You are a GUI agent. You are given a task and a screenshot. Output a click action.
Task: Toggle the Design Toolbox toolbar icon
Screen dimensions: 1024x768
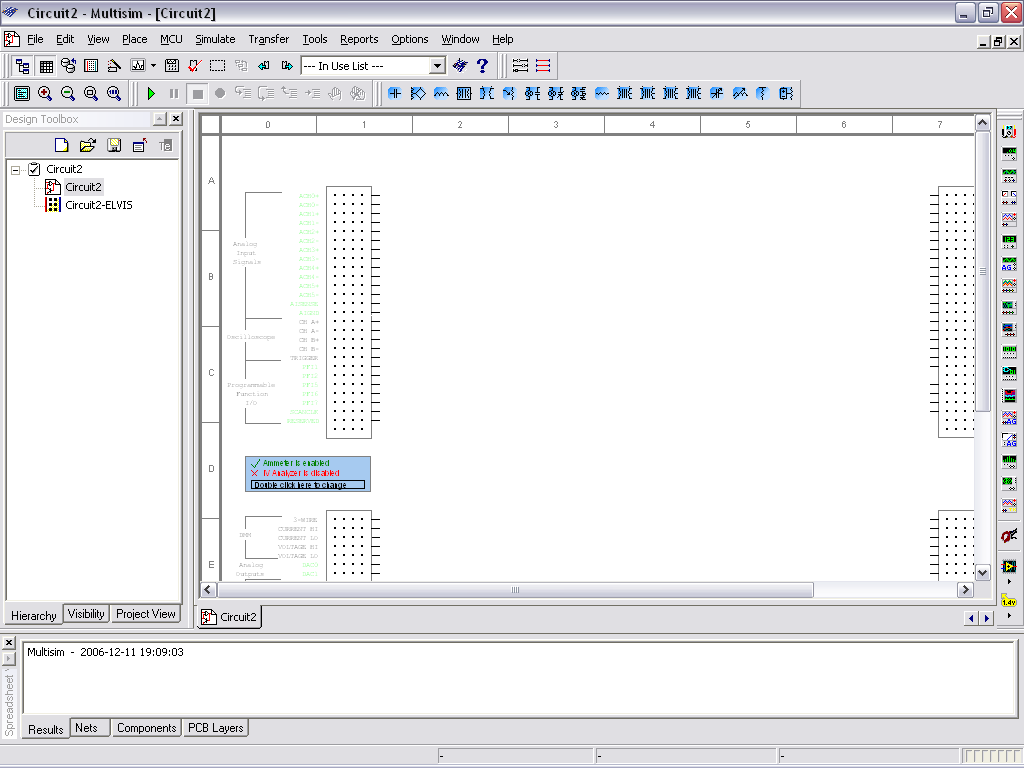point(22,66)
